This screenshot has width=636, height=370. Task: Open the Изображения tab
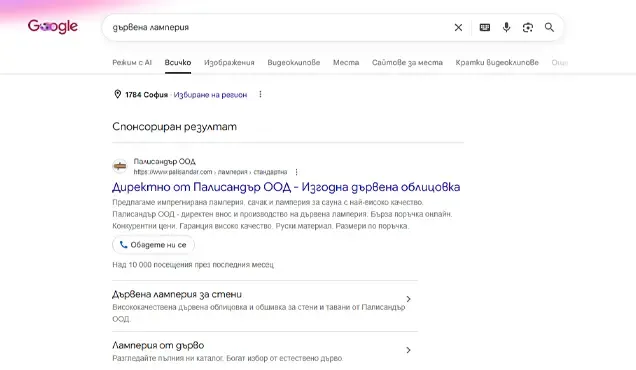(229, 62)
